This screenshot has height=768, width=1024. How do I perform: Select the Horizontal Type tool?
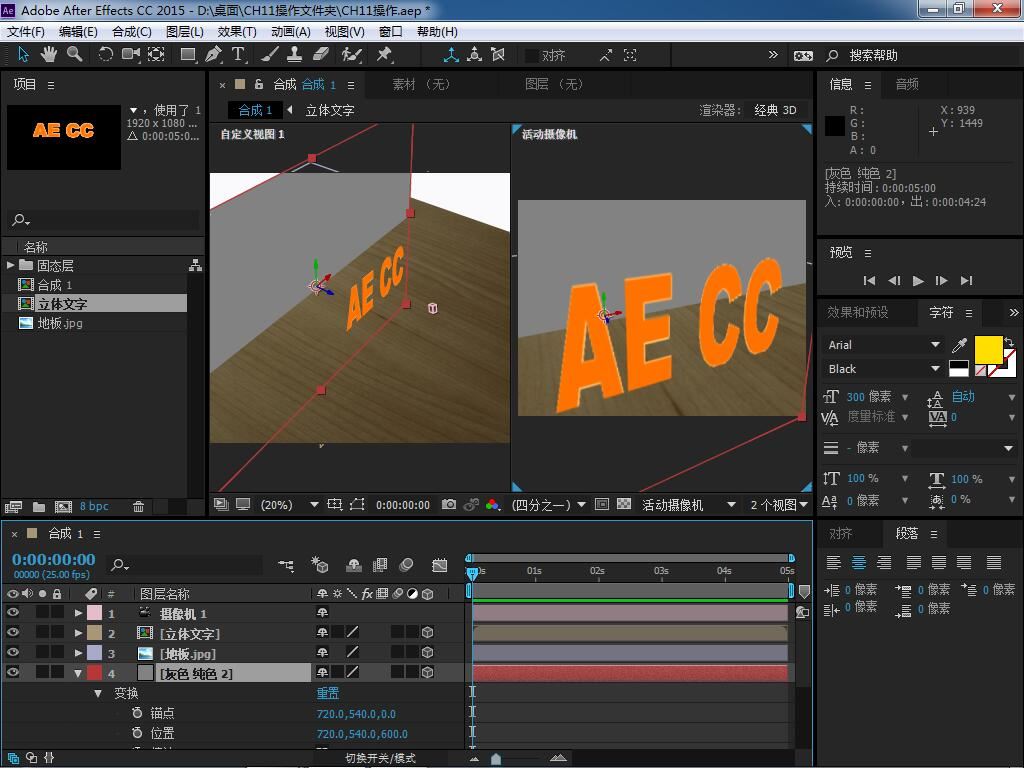pos(239,55)
